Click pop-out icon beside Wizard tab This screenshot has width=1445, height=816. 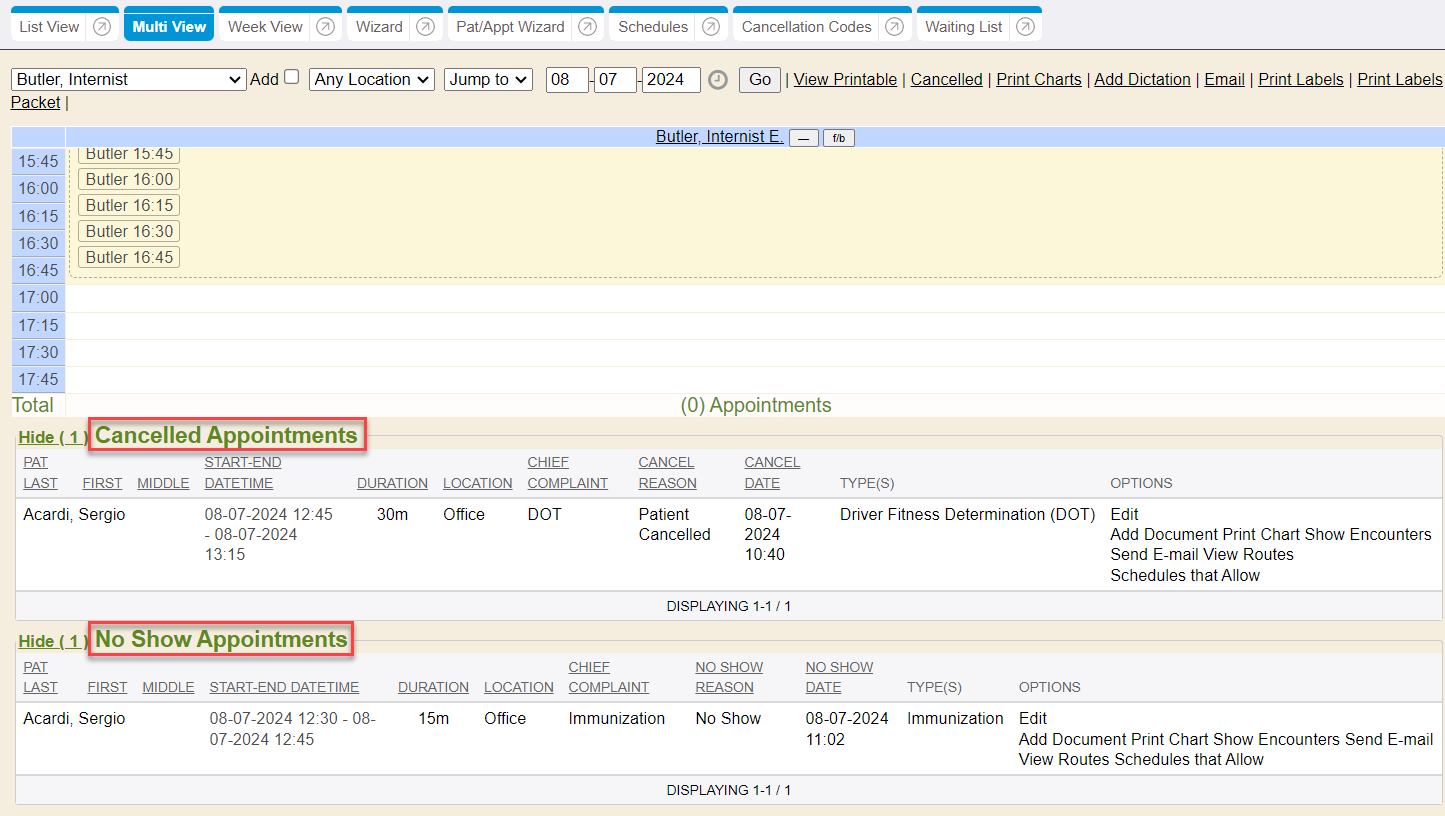[x=425, y=27]
